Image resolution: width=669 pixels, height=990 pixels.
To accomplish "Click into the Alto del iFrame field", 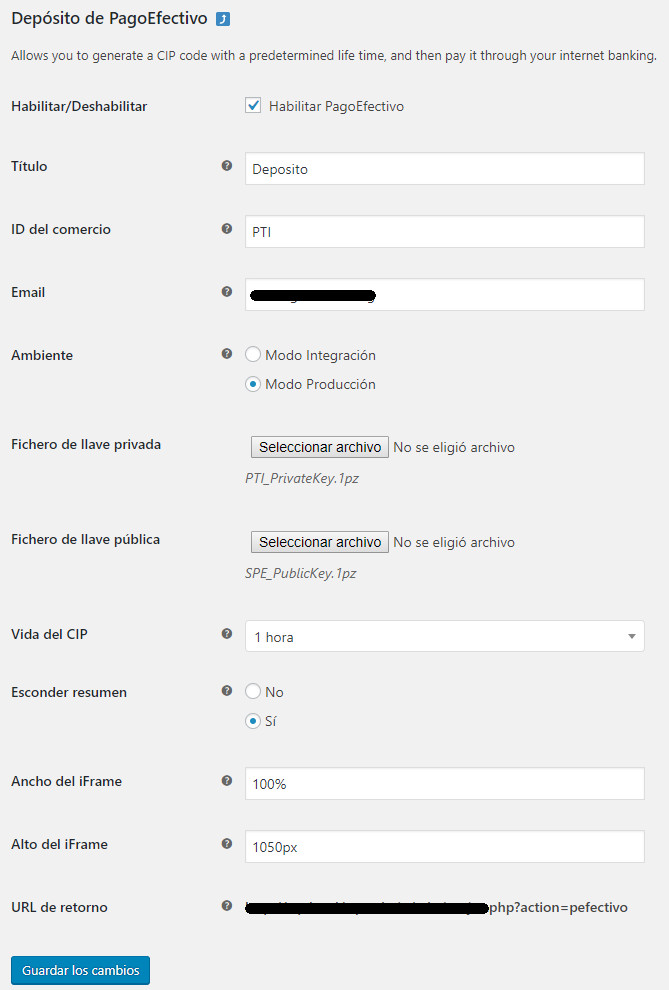I will pyautogui.click(x=445, y=847).
